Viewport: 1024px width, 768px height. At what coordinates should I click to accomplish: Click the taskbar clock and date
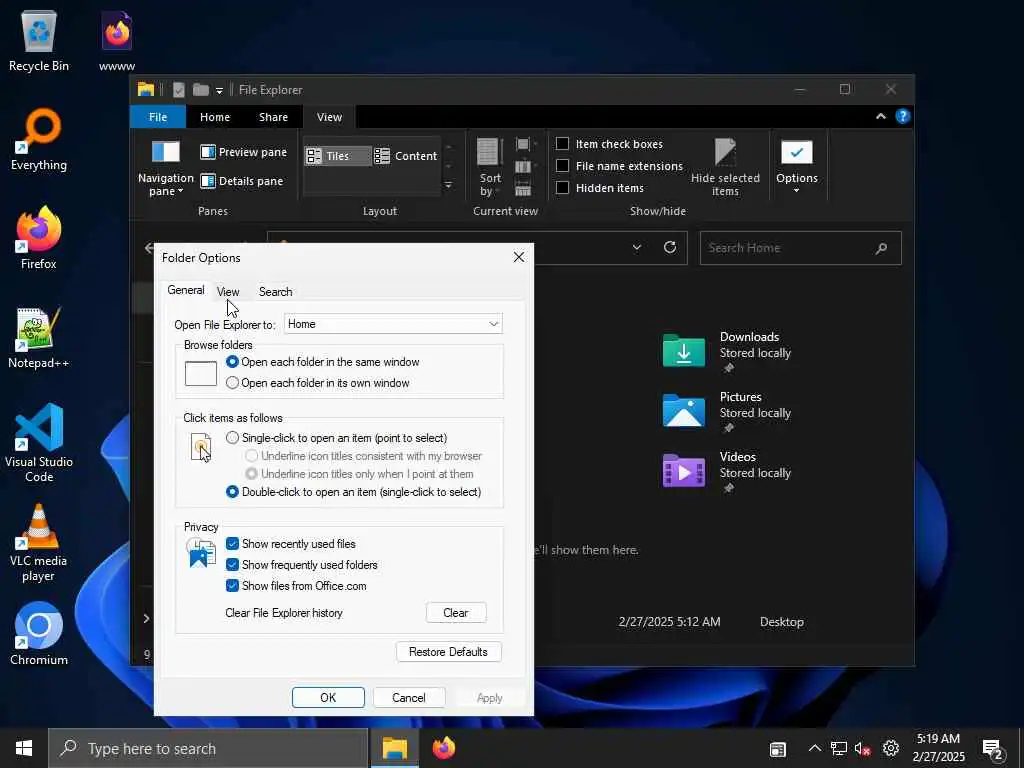click(938, 748)
